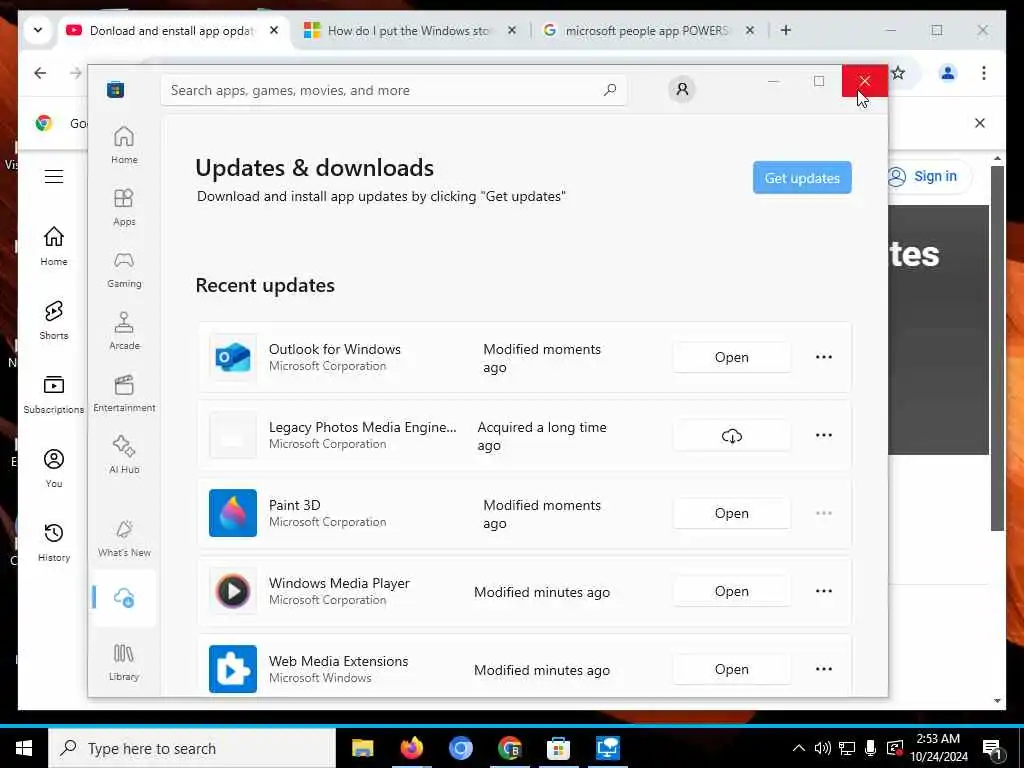Open Arcade section in Store sidebar

[124, 331]
